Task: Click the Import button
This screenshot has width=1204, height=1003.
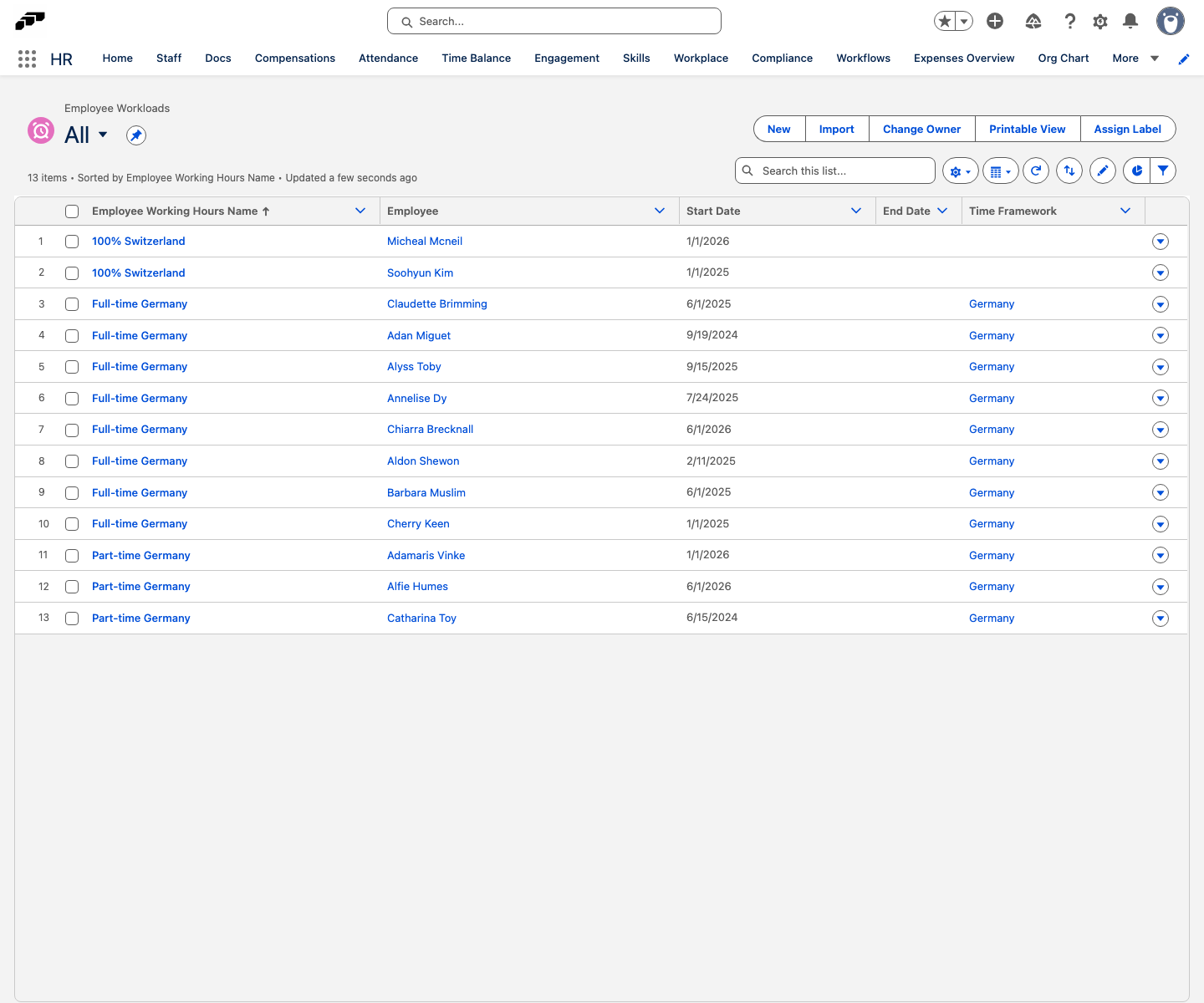Action: [x=837, y=130]
